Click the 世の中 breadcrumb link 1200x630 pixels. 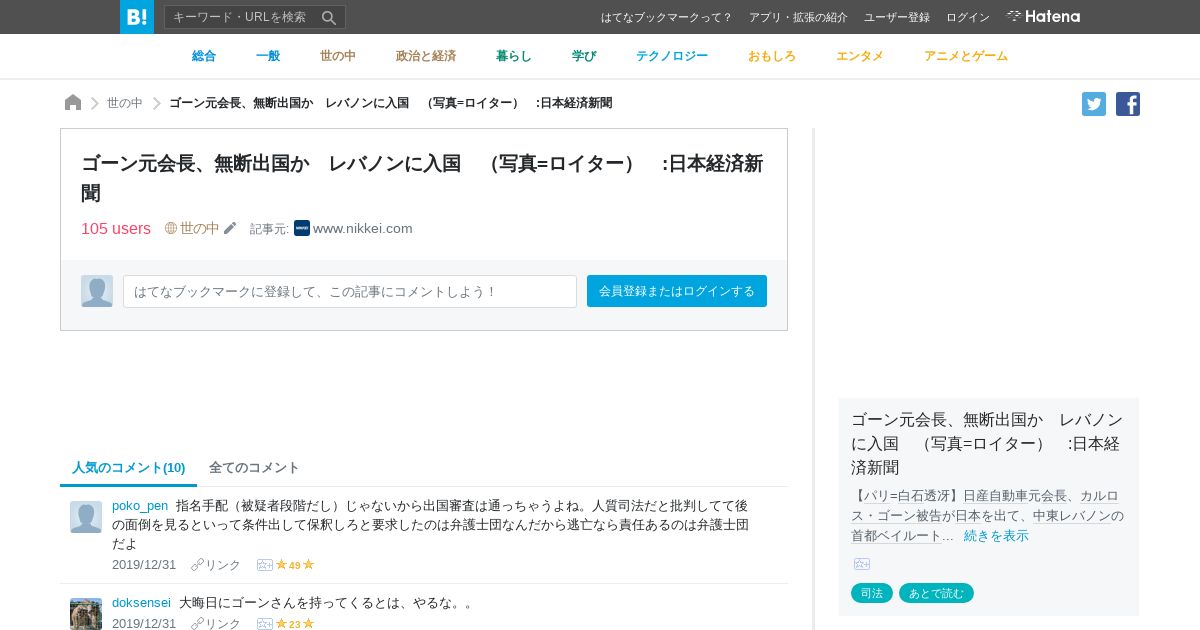click(125, 103)
